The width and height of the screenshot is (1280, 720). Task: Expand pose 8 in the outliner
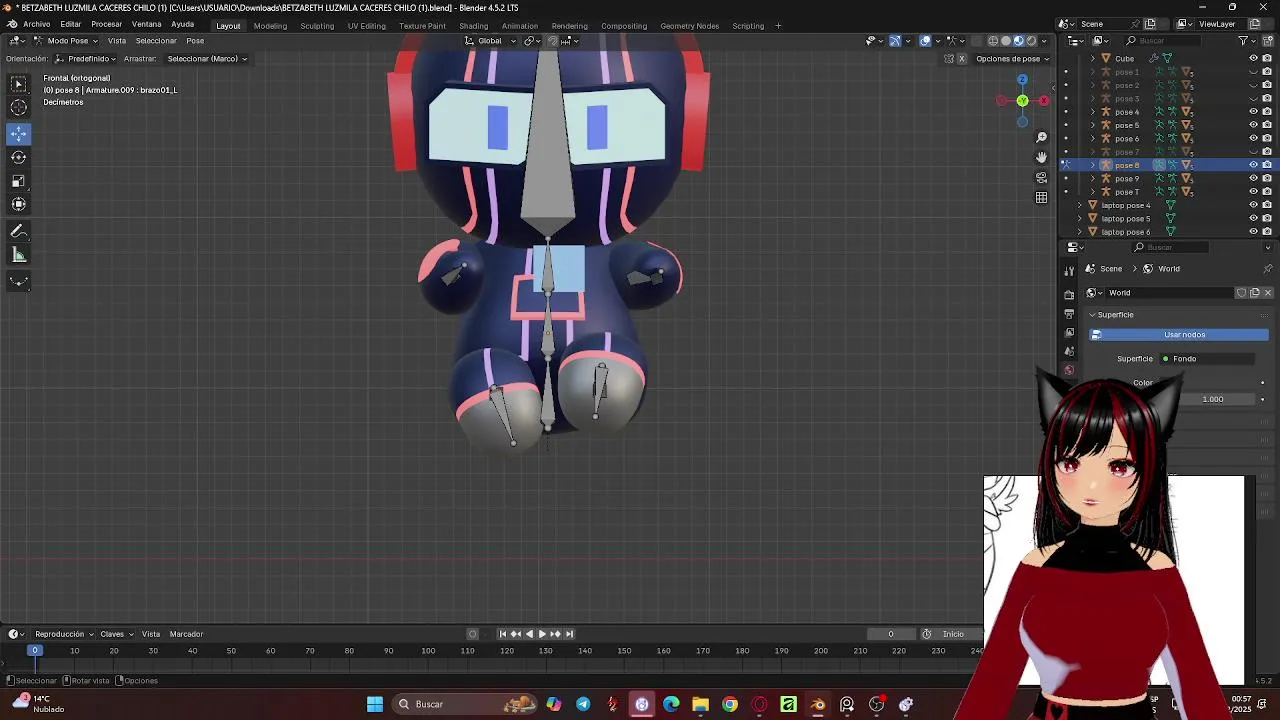[1093, 165]
